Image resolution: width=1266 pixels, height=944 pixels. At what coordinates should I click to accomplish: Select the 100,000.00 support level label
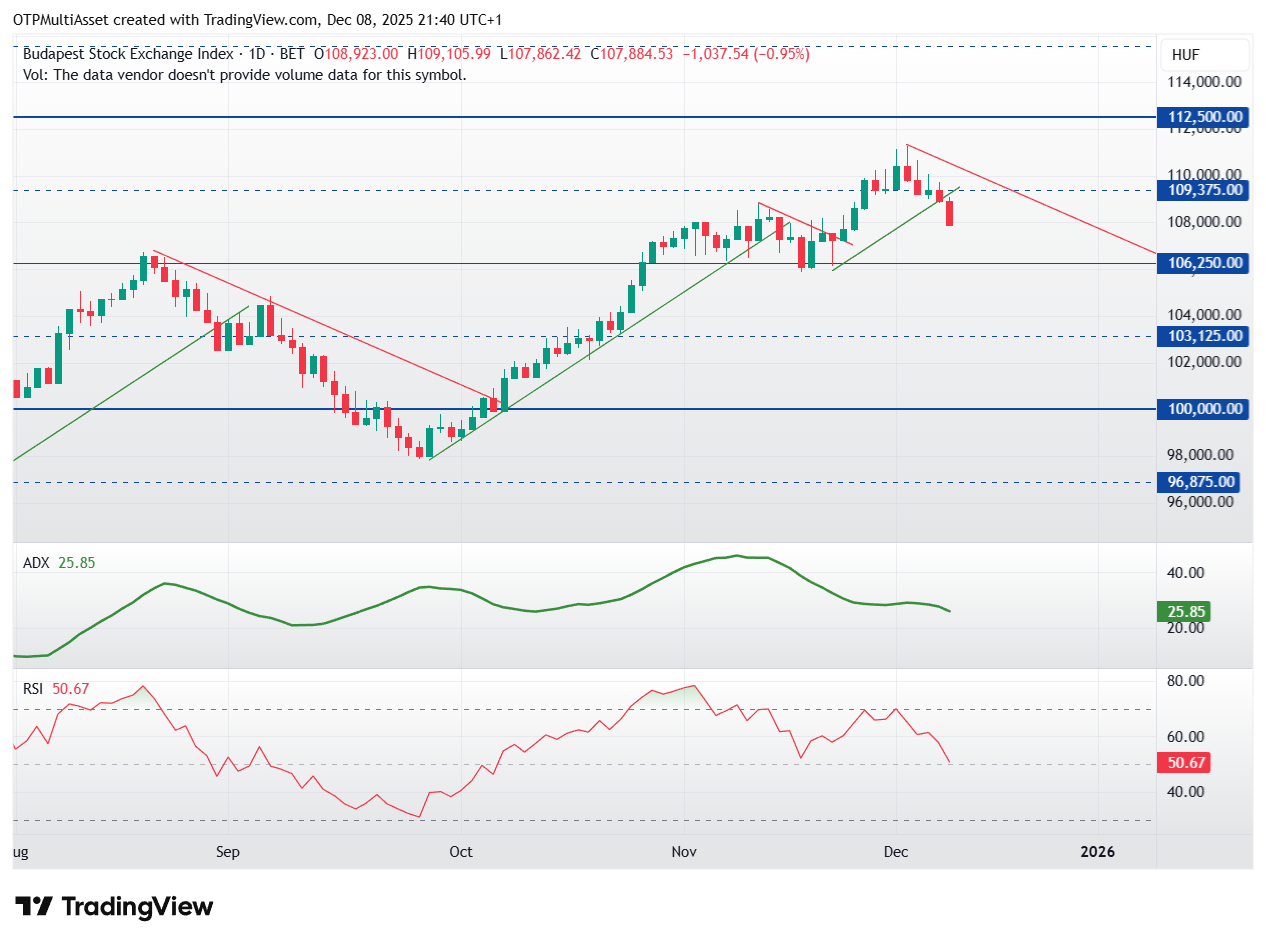pos(1202,409)
